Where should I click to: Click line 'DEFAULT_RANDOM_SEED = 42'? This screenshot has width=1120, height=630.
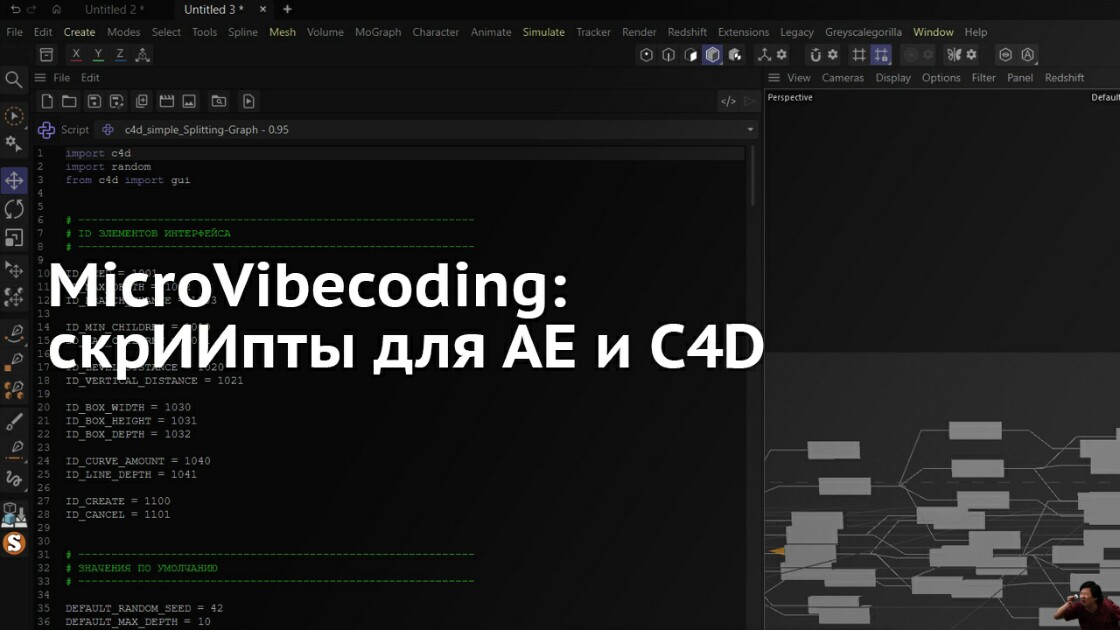tap(144, 608)
